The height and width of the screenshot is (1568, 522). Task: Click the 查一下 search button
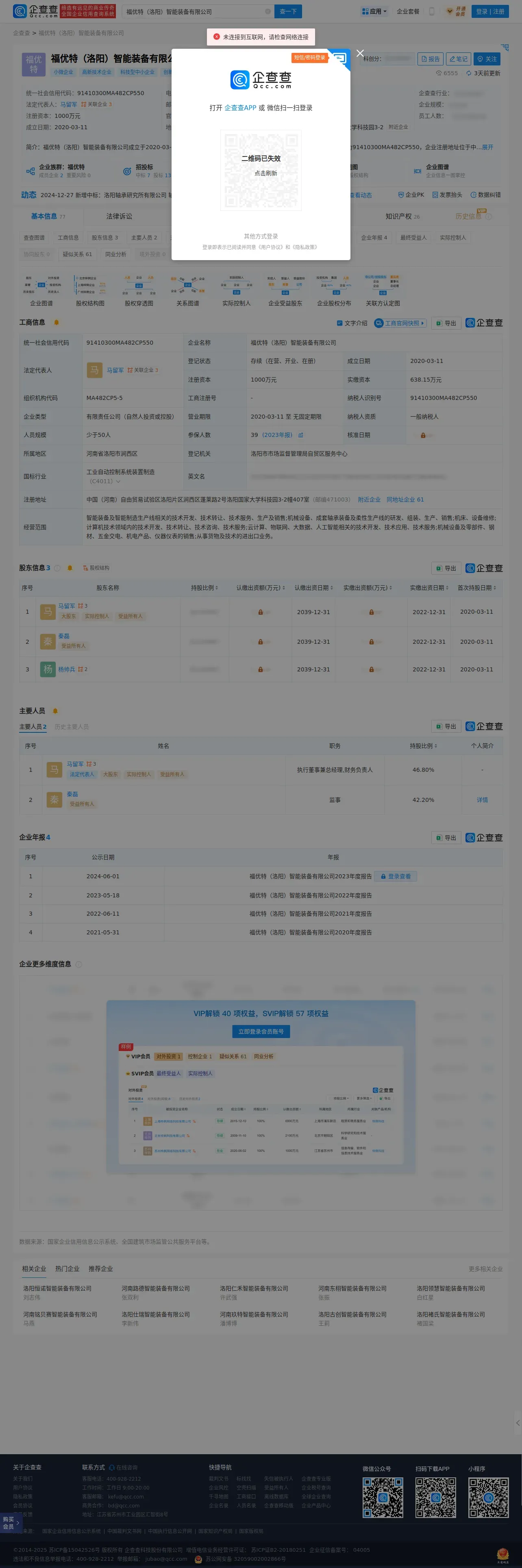pos(288,11)
